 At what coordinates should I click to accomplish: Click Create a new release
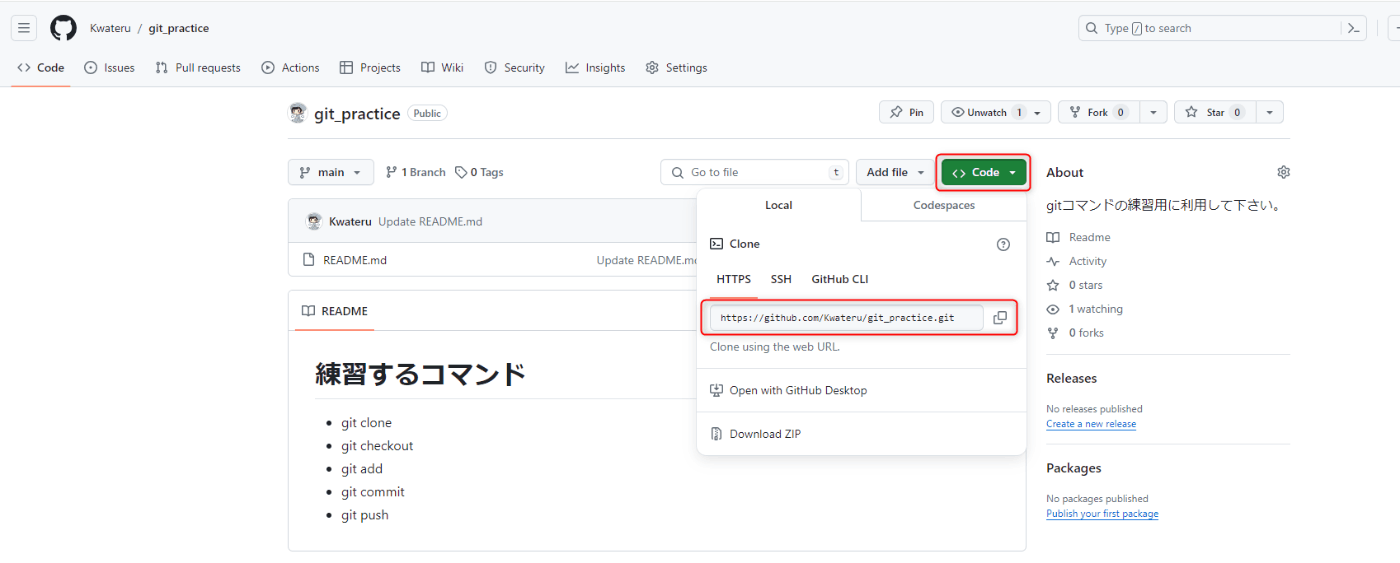click(1091, 424)
